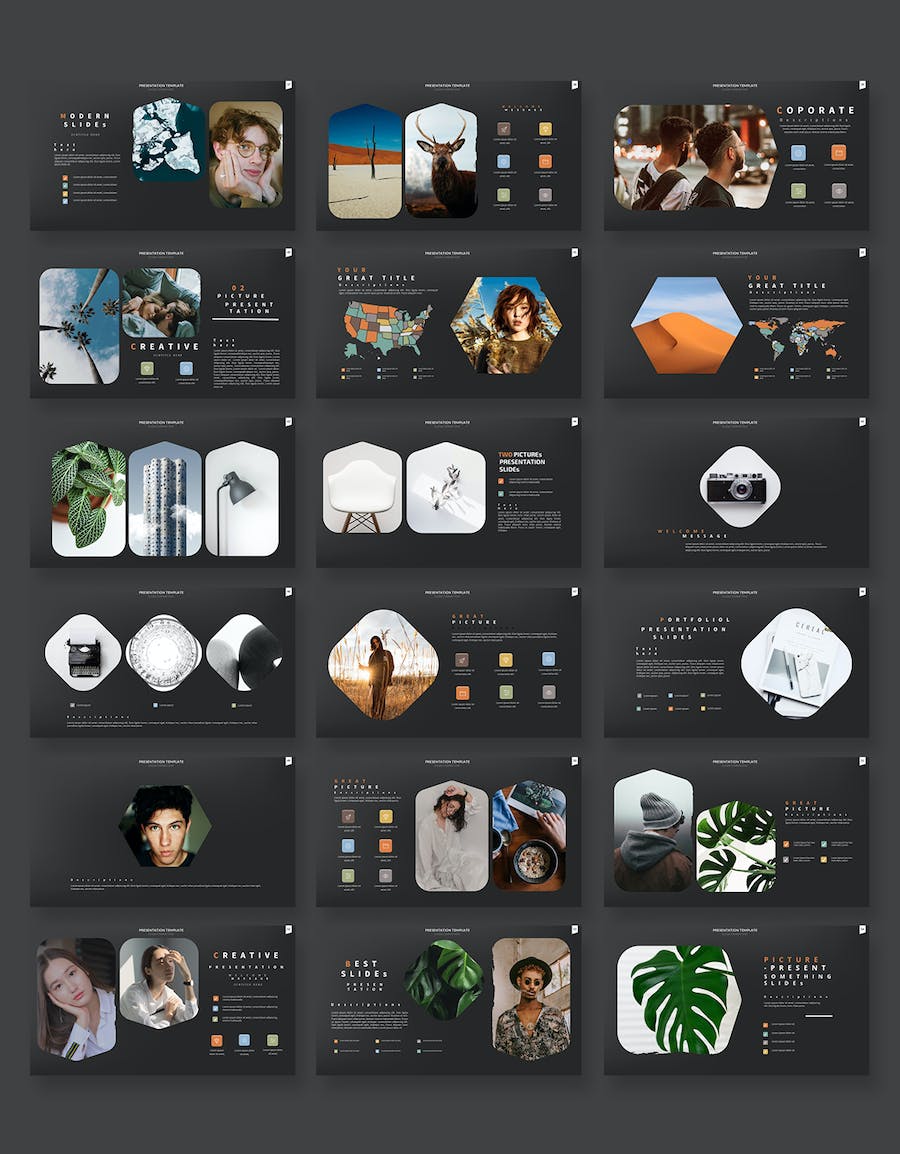Select the green icon on the deer slide
This screenshot has width=900, height=1154.
click(x=503, y=195)
